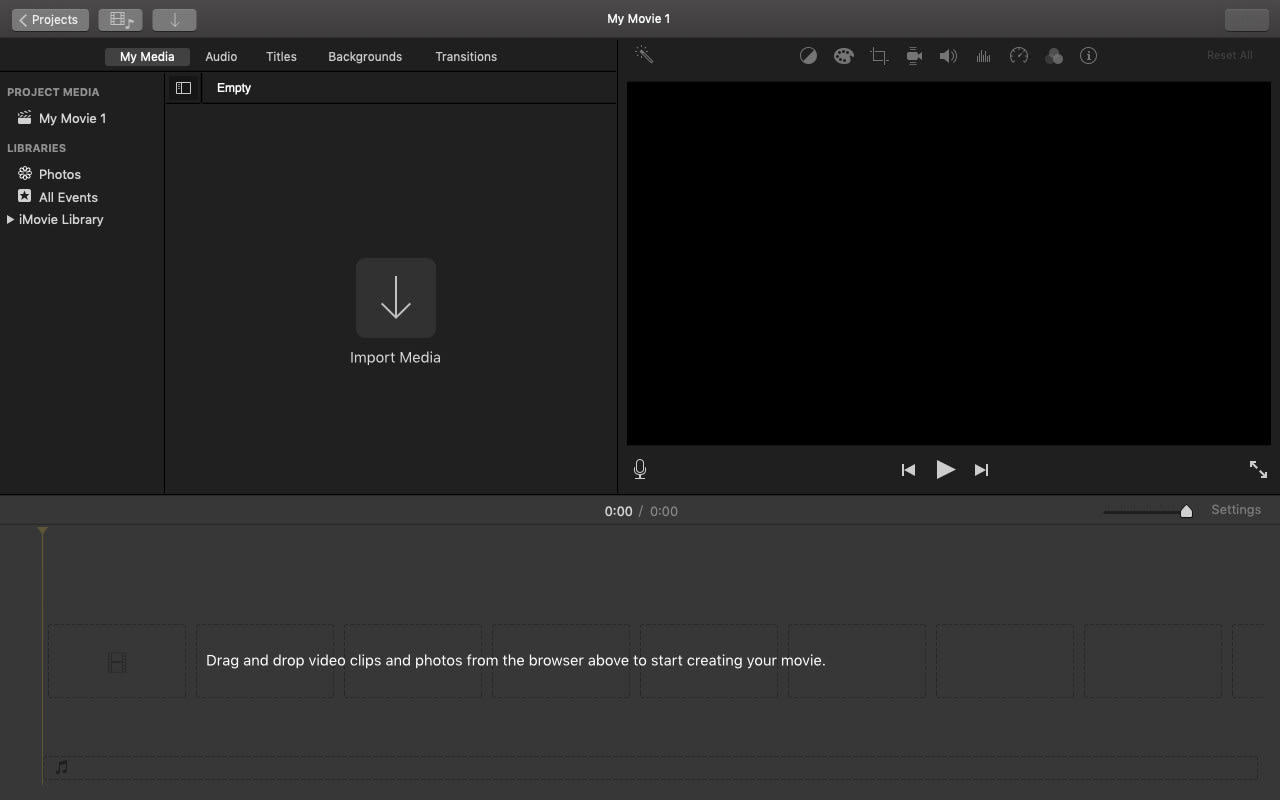Screen dimensions: 1280x800
Task: Click the 0:00 current time display
Action: click(x=618, y=511)
